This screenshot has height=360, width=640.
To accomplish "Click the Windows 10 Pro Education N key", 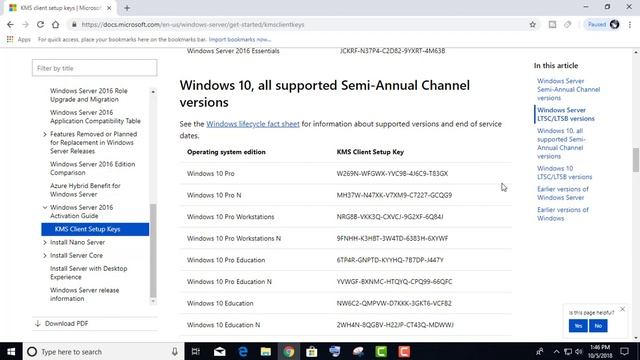I will pos(394,282).
